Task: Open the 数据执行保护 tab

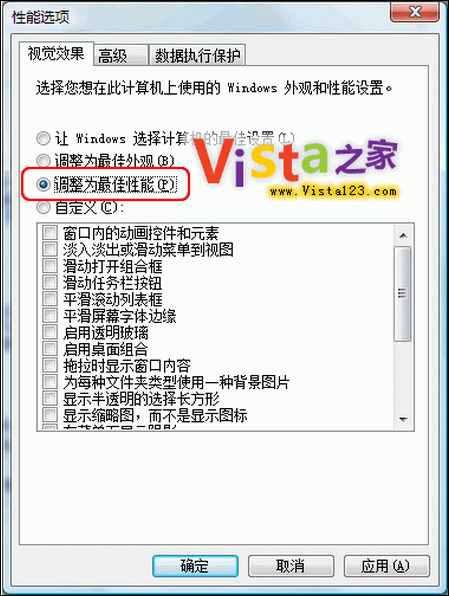Action: [197, 56]
